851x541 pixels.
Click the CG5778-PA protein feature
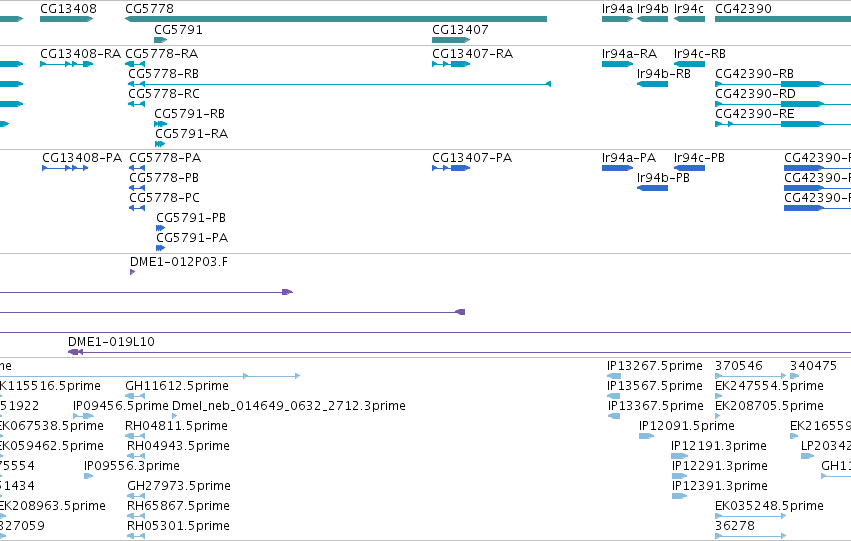(x=137, y=168)
